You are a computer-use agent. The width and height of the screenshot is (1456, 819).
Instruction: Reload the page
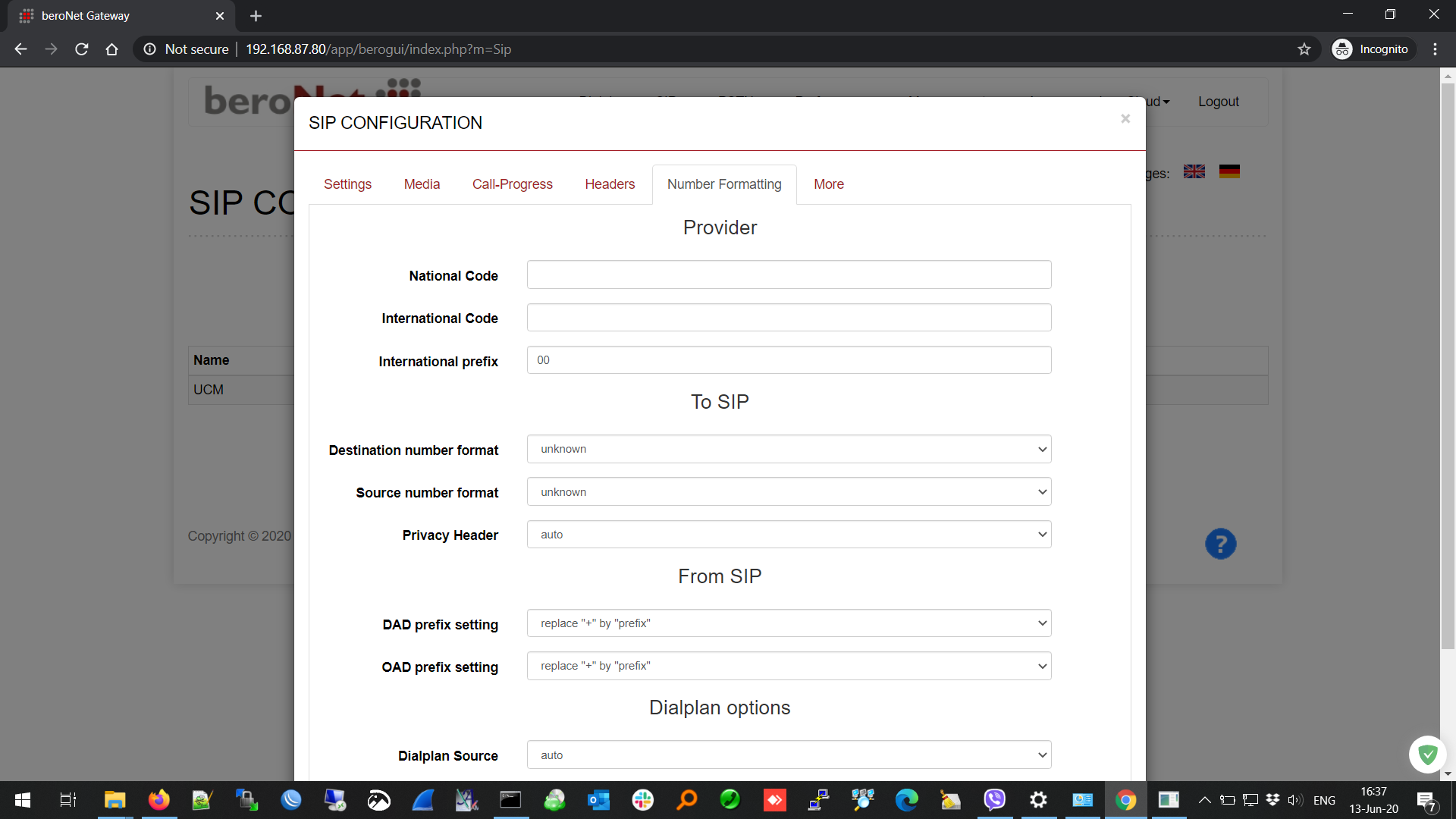pyautogui.click(x=82, y=49)
